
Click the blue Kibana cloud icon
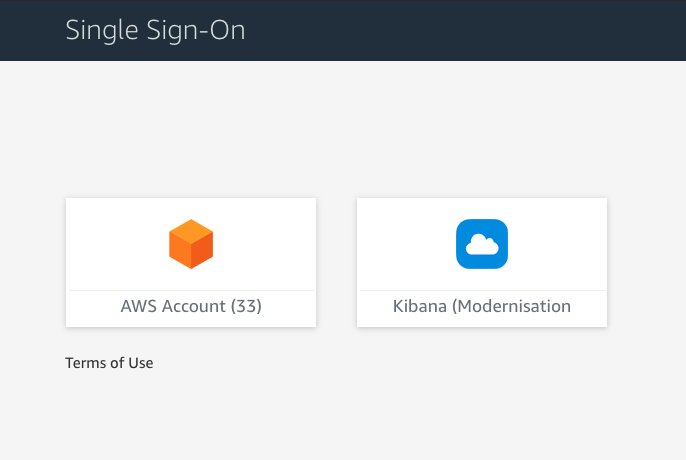coord(482,244)
